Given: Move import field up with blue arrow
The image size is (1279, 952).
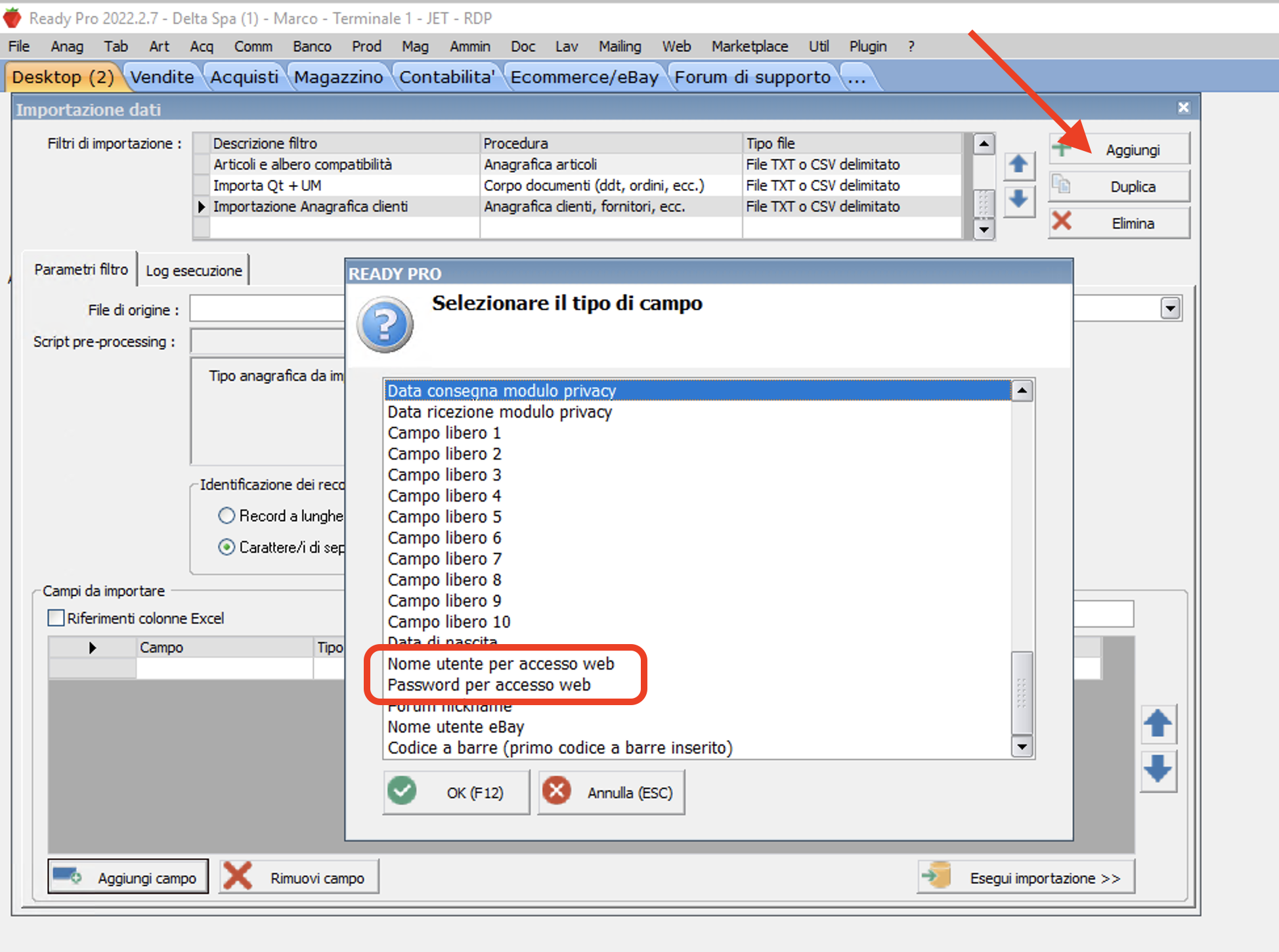Looking at the screenshot, I should click(1158, 724).
